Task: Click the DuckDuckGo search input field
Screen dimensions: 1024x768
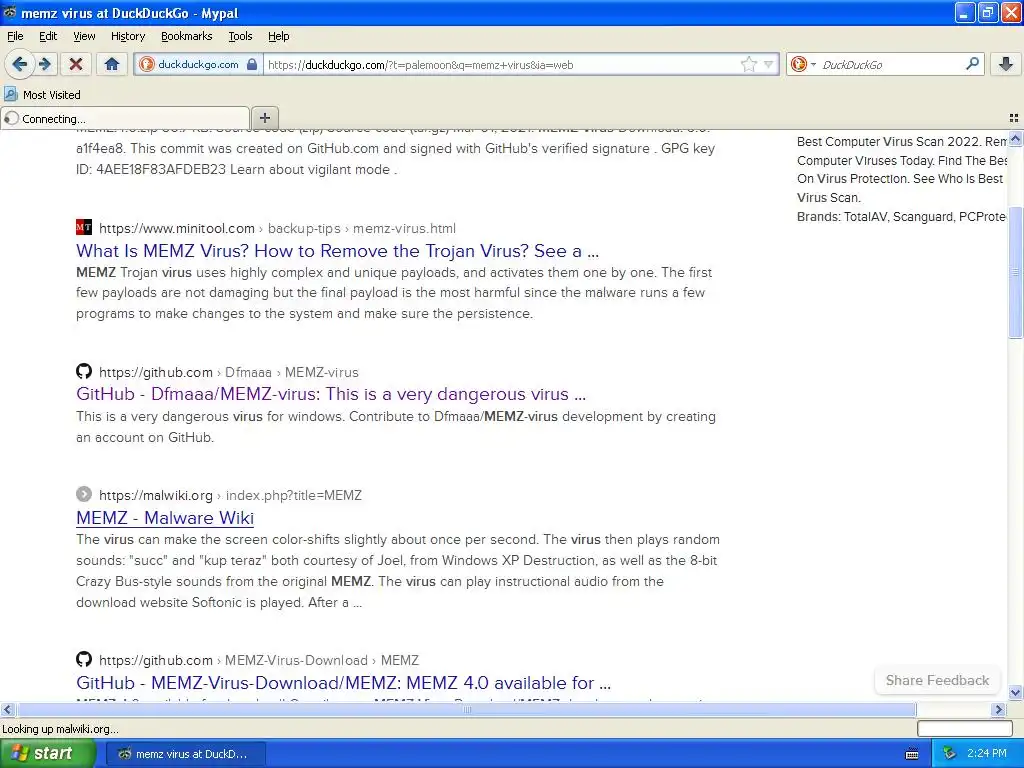Action: 891,65
